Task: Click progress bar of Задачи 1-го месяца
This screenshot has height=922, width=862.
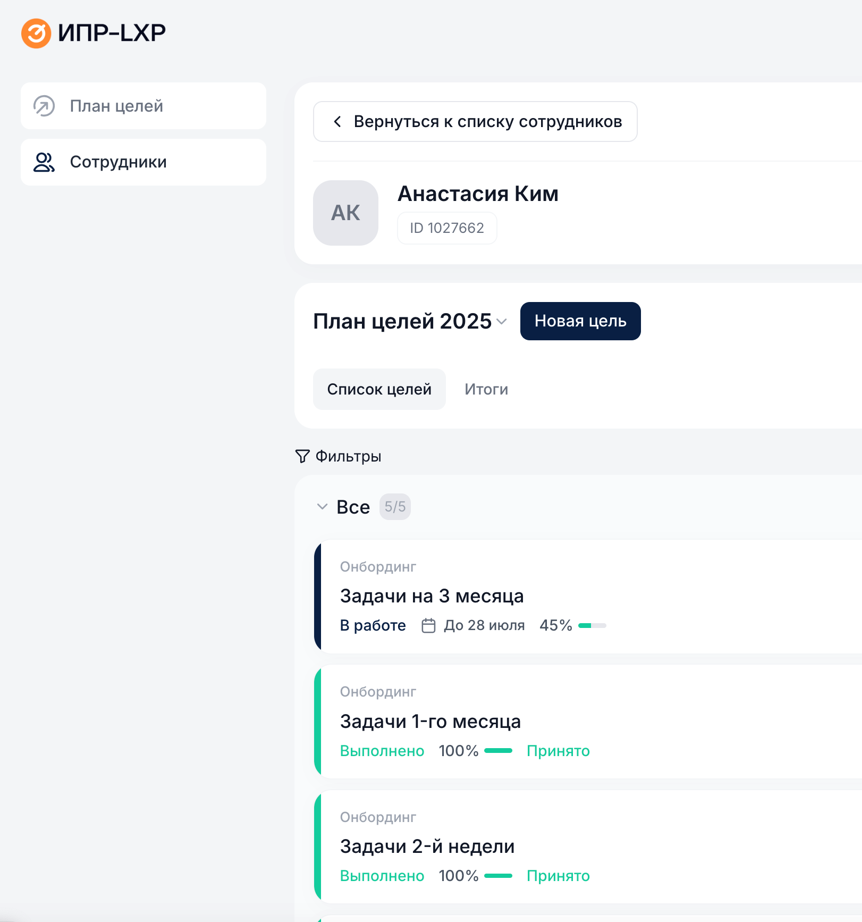Action: [x=498, y=751]
